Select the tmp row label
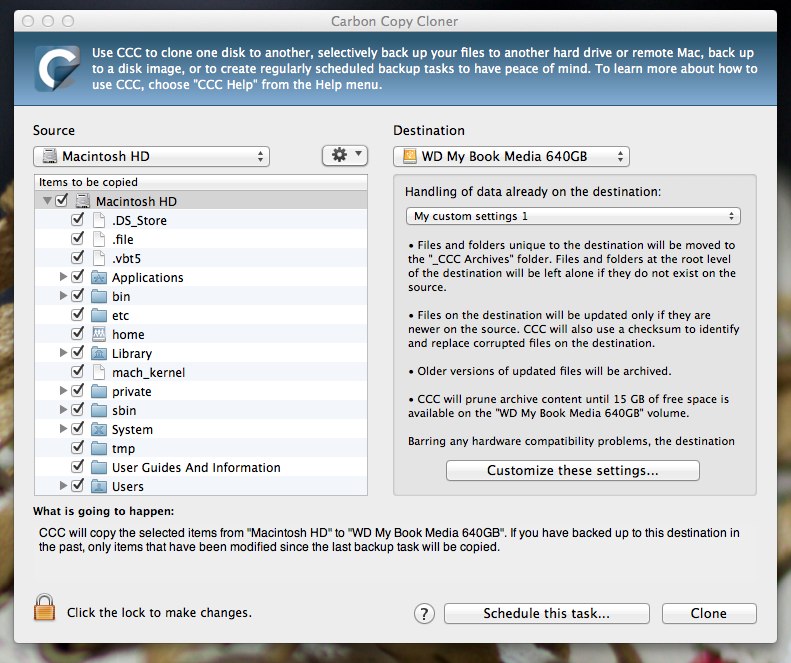The width and height of the screenshot is (791, 663). pyautogui.click(x=123, y=449)
